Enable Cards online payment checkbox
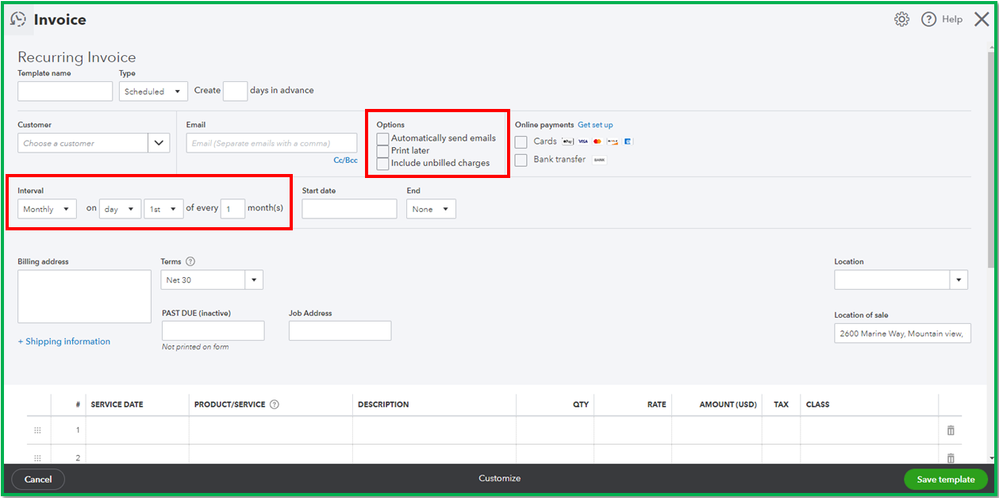Image resolution: width=999 pixels, height=498 pixels. coord(521,142)
